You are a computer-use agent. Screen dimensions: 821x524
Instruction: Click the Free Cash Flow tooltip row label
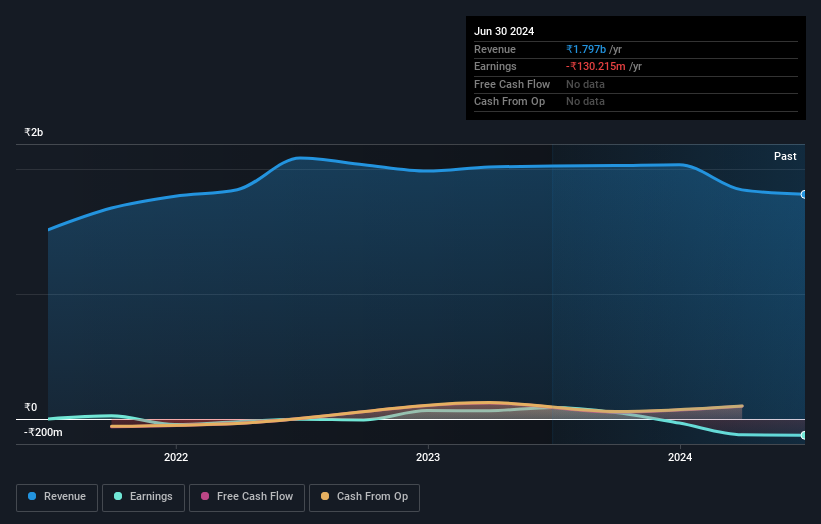[512, 84]
